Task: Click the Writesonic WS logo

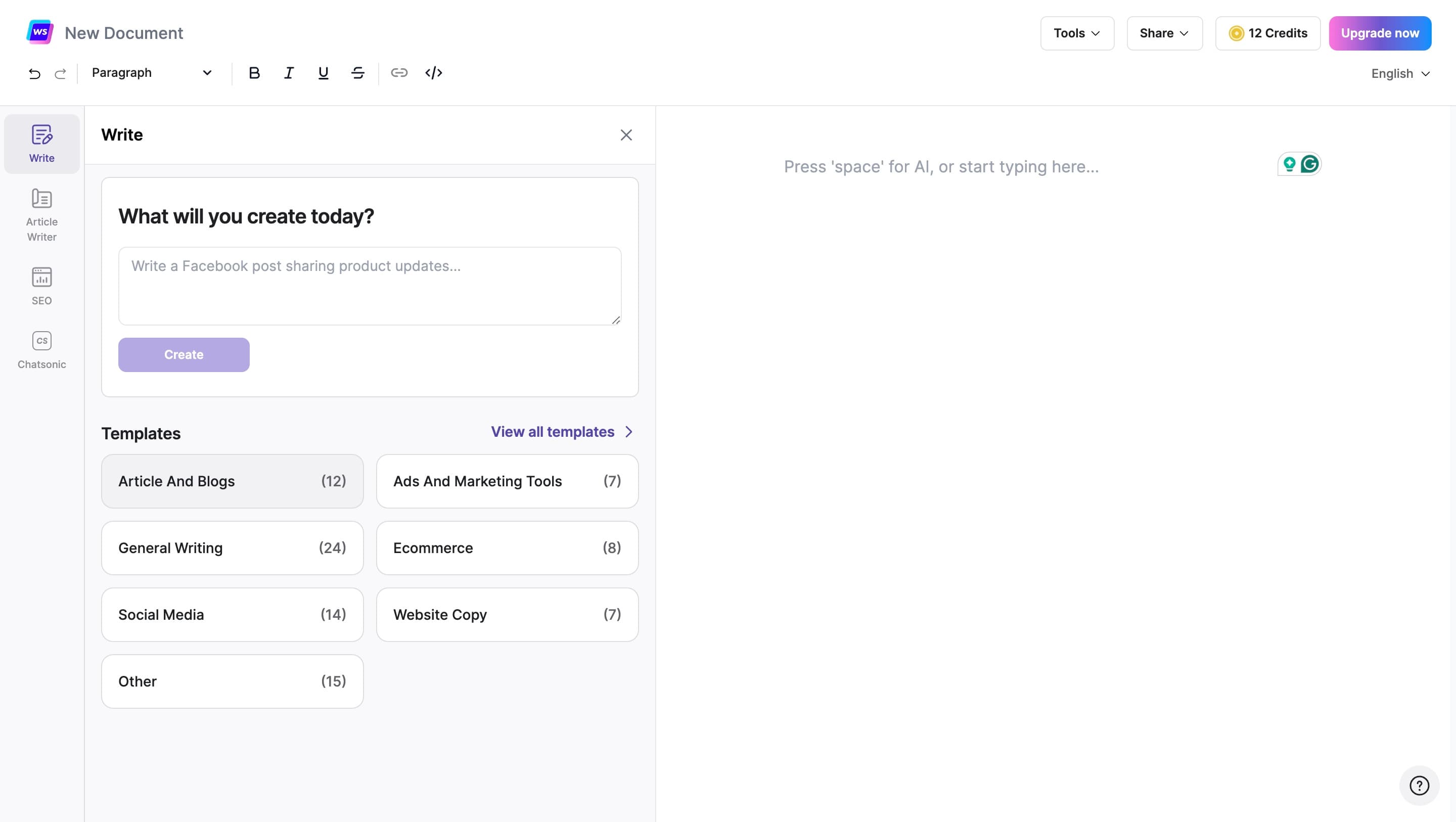Action: pos(40,32)
